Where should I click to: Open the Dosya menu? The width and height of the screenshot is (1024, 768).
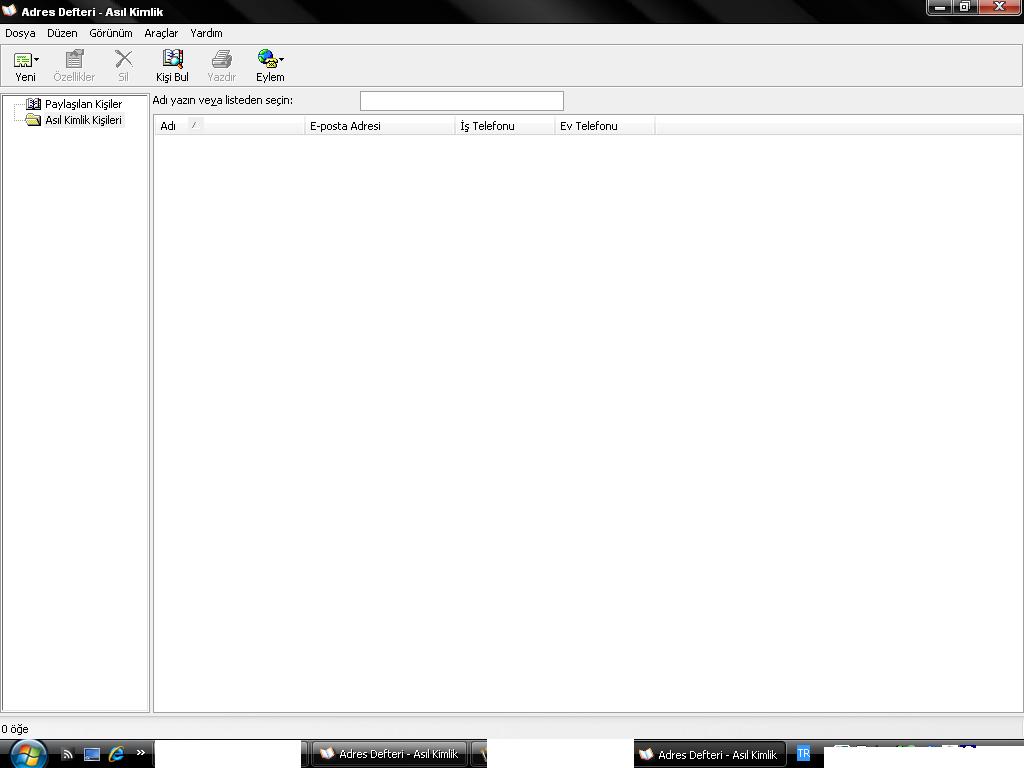[x=20, y=33]
